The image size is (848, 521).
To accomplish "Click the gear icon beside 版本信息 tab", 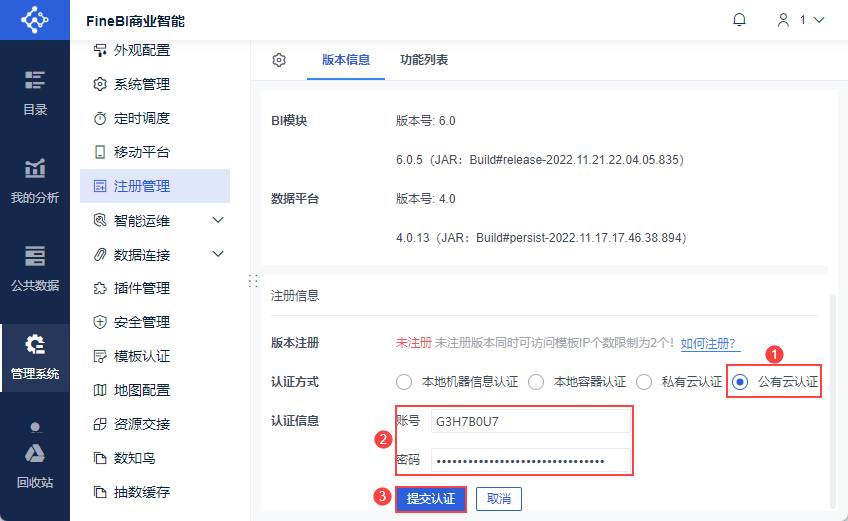I will (279, 60).
